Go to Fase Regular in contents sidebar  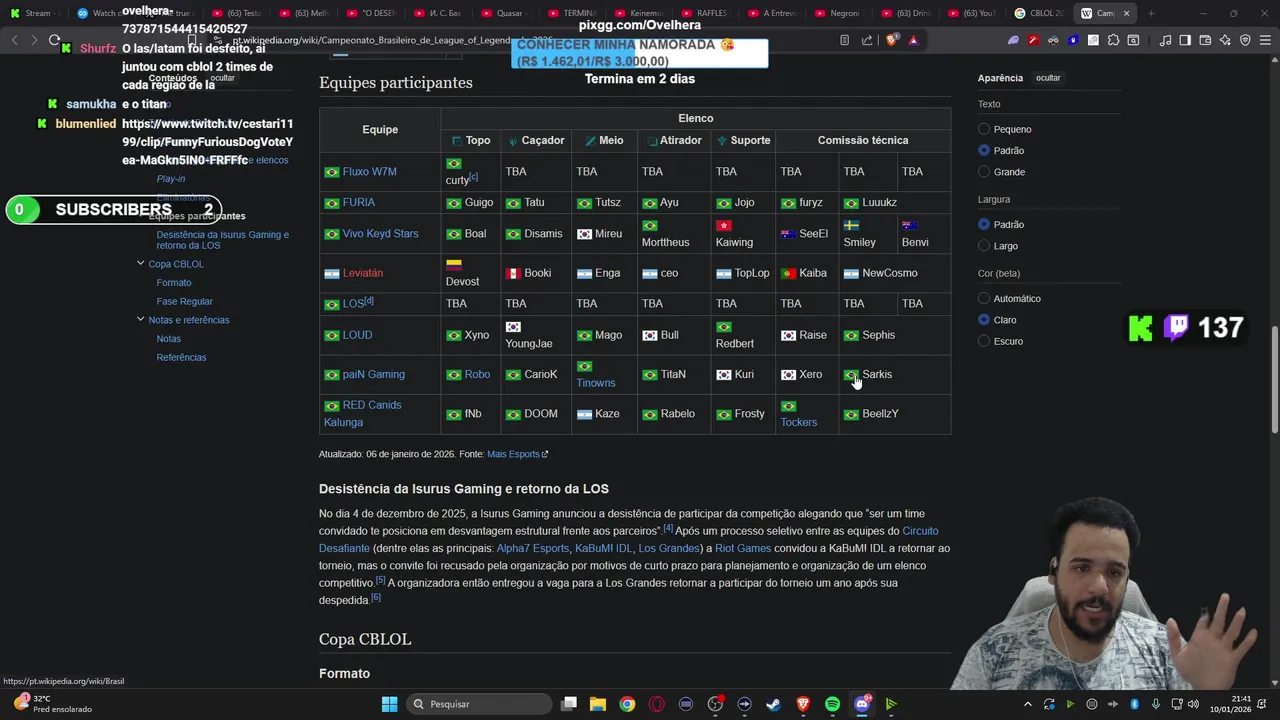[184, 301]
